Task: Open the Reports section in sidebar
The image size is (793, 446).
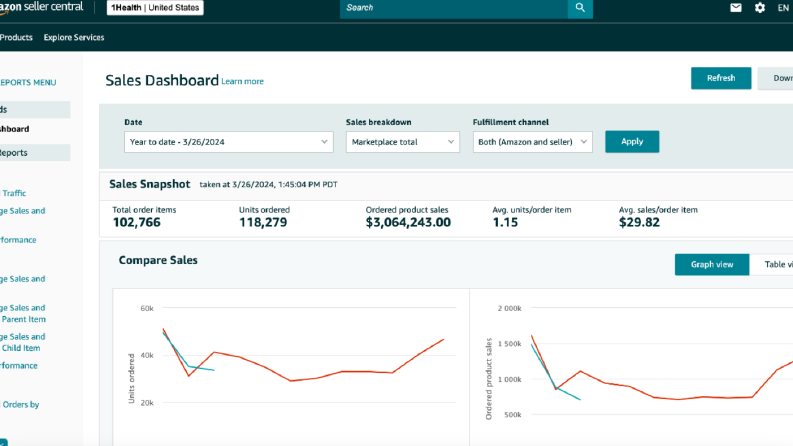Action: pos(35,153)
